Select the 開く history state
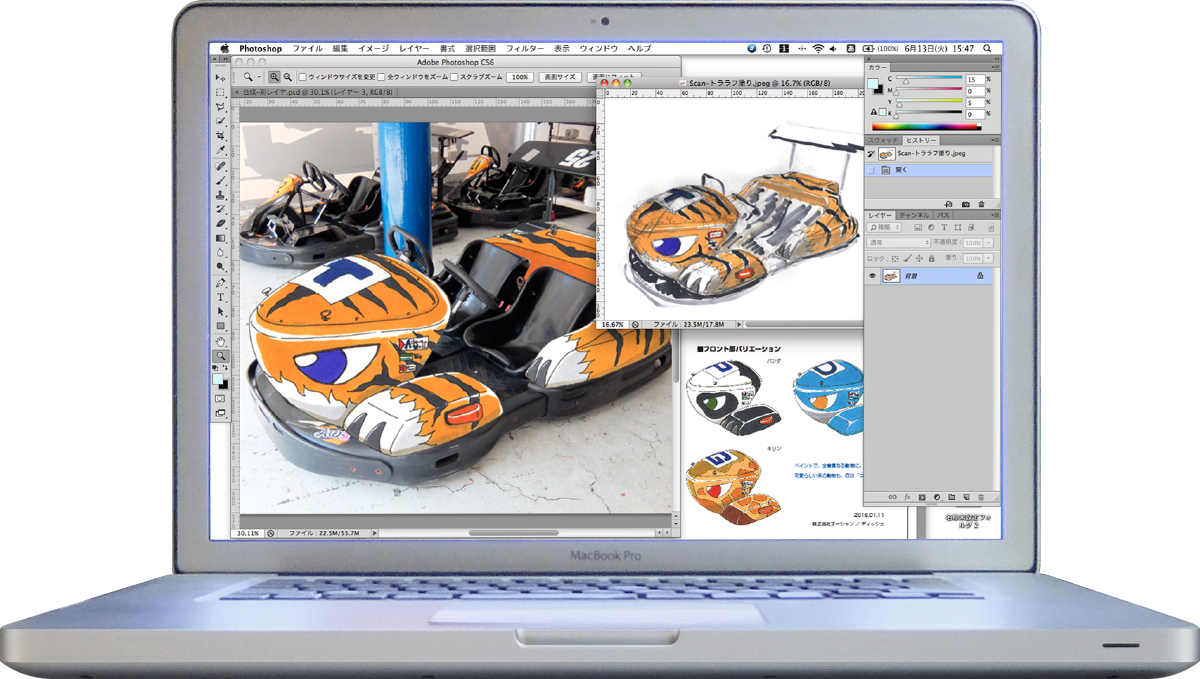The width and height of the screenshot is (1200, 679). [930, 171]
